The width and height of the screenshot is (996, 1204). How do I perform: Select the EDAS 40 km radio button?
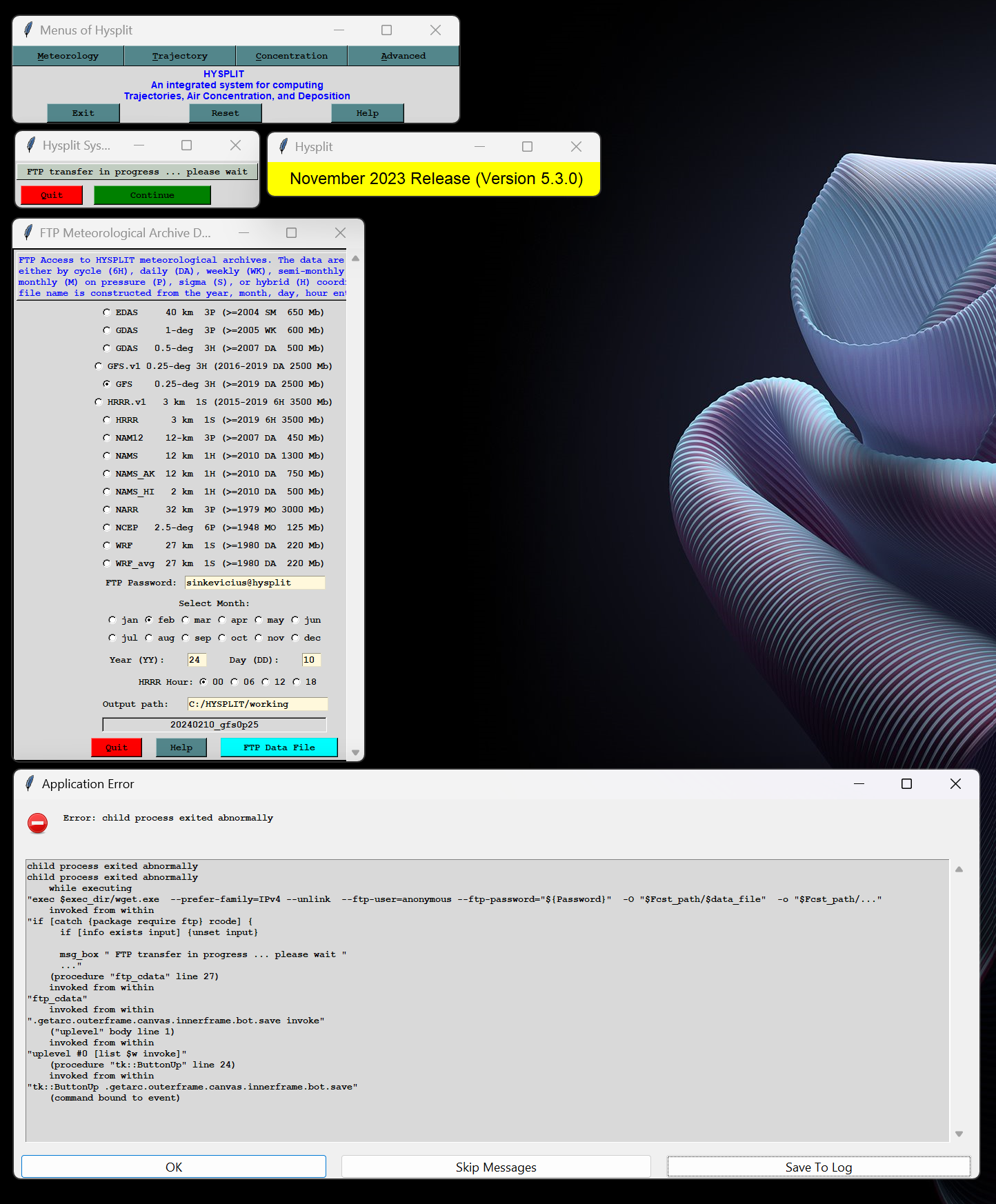107,312
